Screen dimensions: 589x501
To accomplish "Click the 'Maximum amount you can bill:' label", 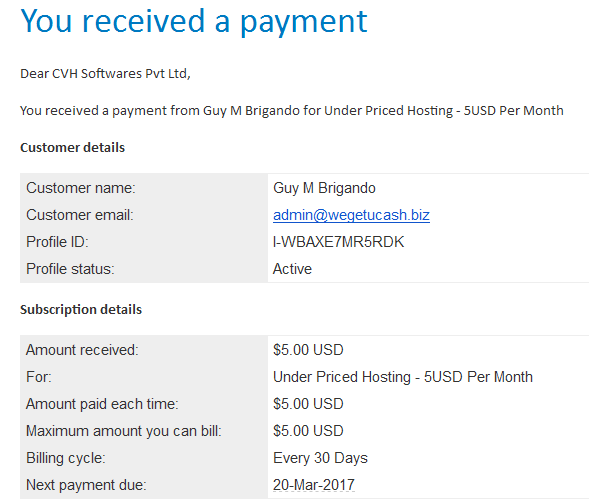I will pyautogui.click(x=124, y=431).
